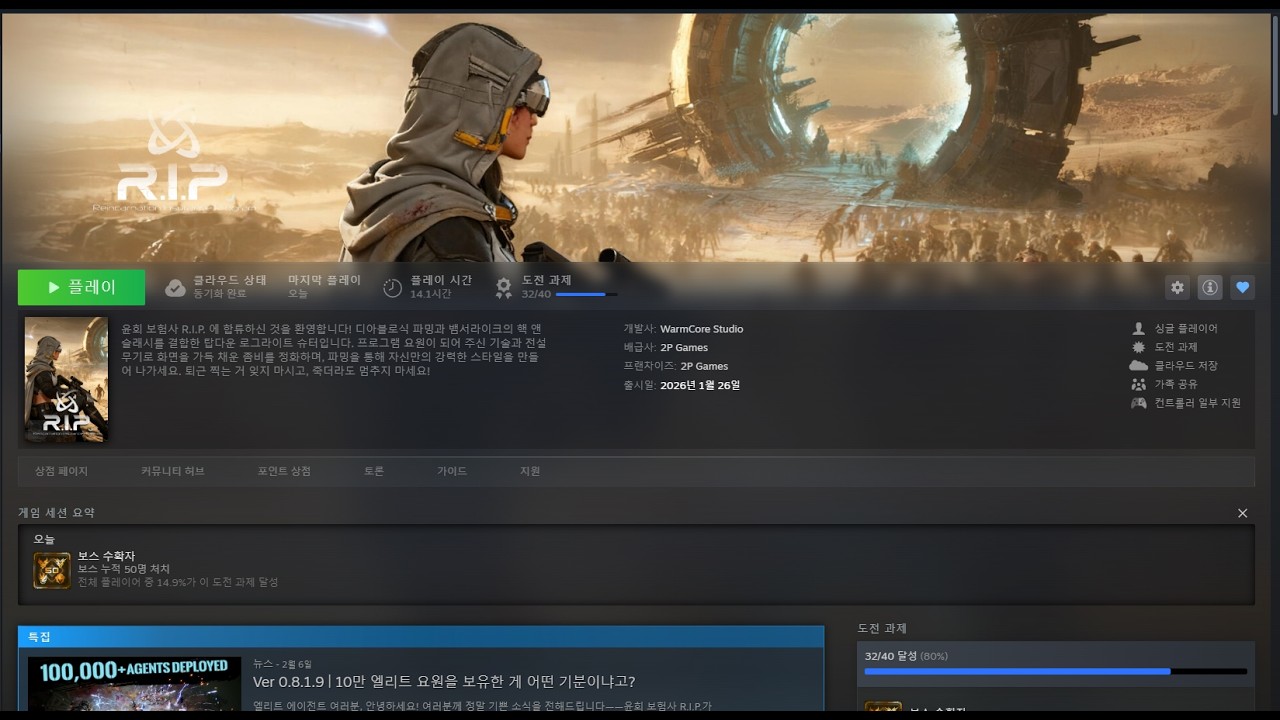Image resolution: width=1280 pixels, height=720 pixels.
Task: Click the game description paragraph
Action: click(334, 350)
